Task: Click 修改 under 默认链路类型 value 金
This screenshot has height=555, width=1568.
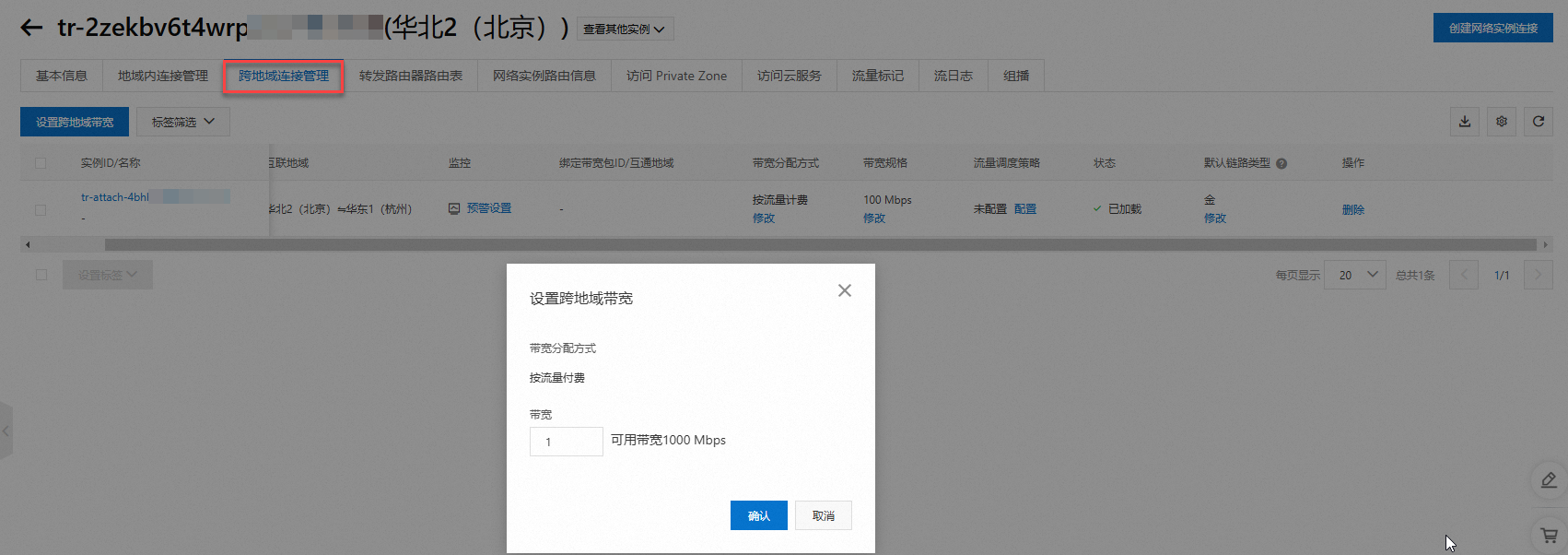Action: click(1215, 218)
